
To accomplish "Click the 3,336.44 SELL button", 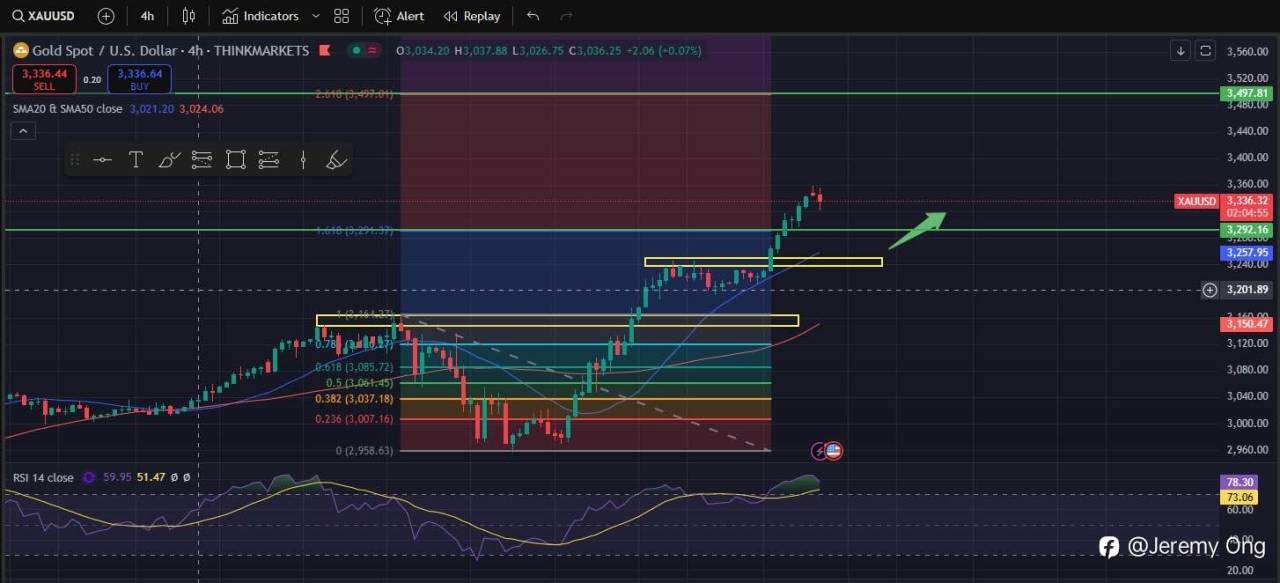I will [x=44, y=79].
